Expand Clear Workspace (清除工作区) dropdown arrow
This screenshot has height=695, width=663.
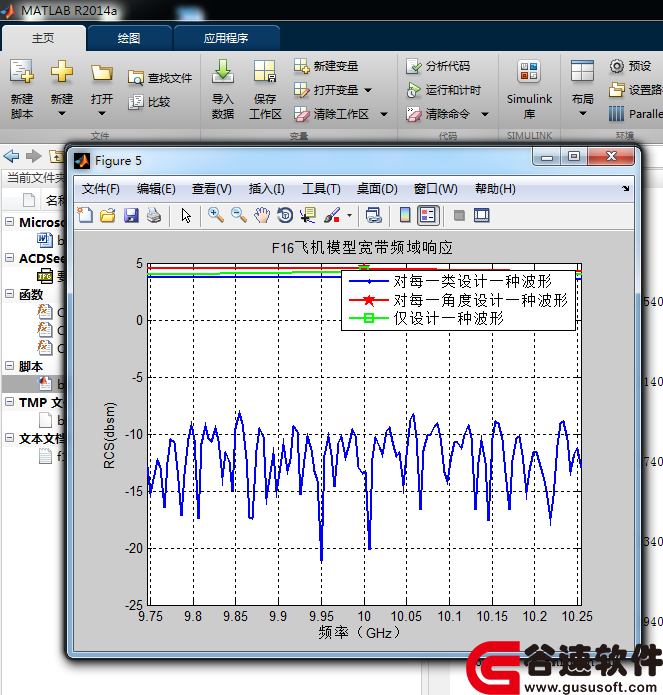coord(384,114)
